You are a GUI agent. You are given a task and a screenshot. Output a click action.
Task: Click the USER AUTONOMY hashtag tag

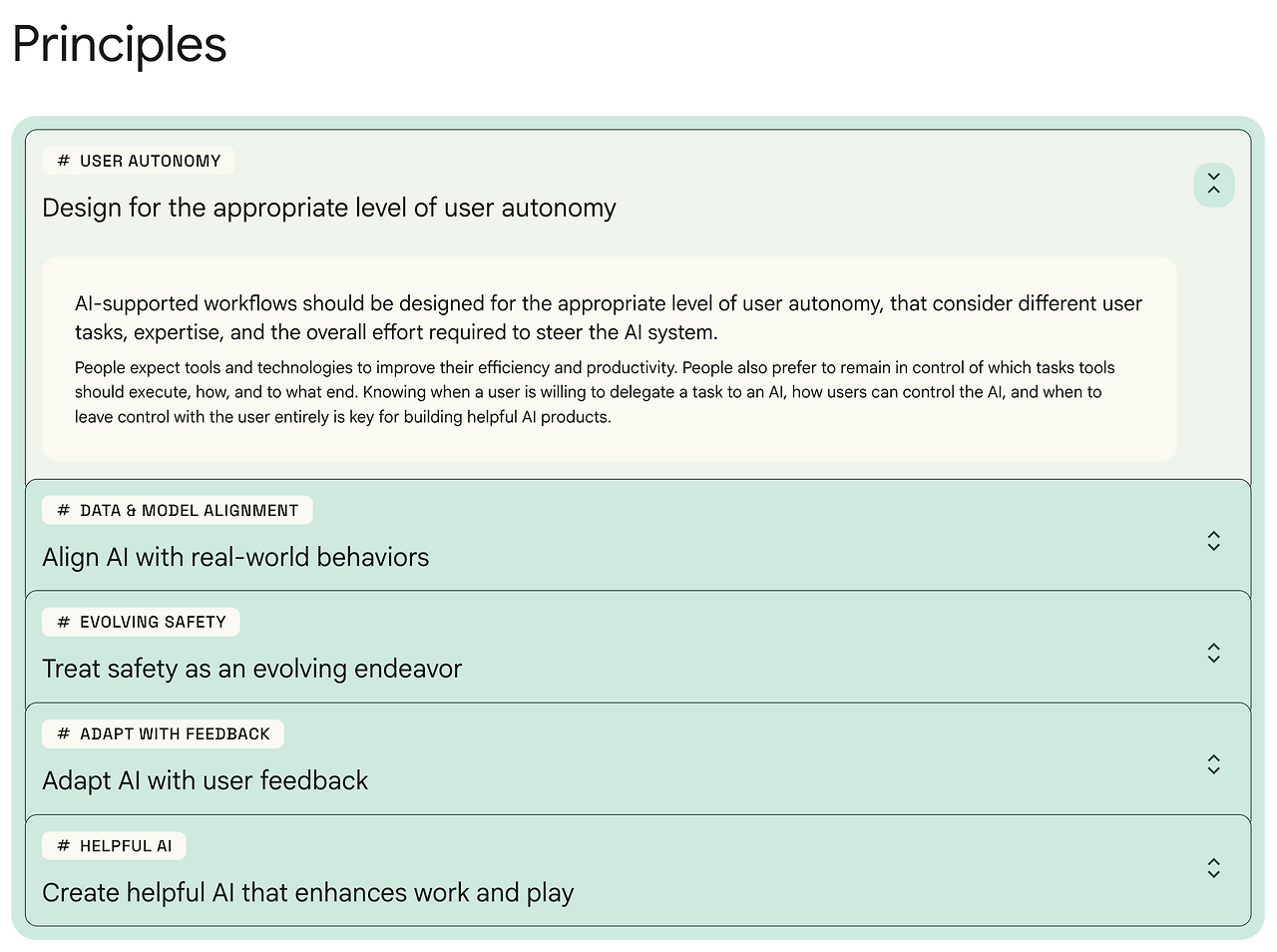(139, 161)
